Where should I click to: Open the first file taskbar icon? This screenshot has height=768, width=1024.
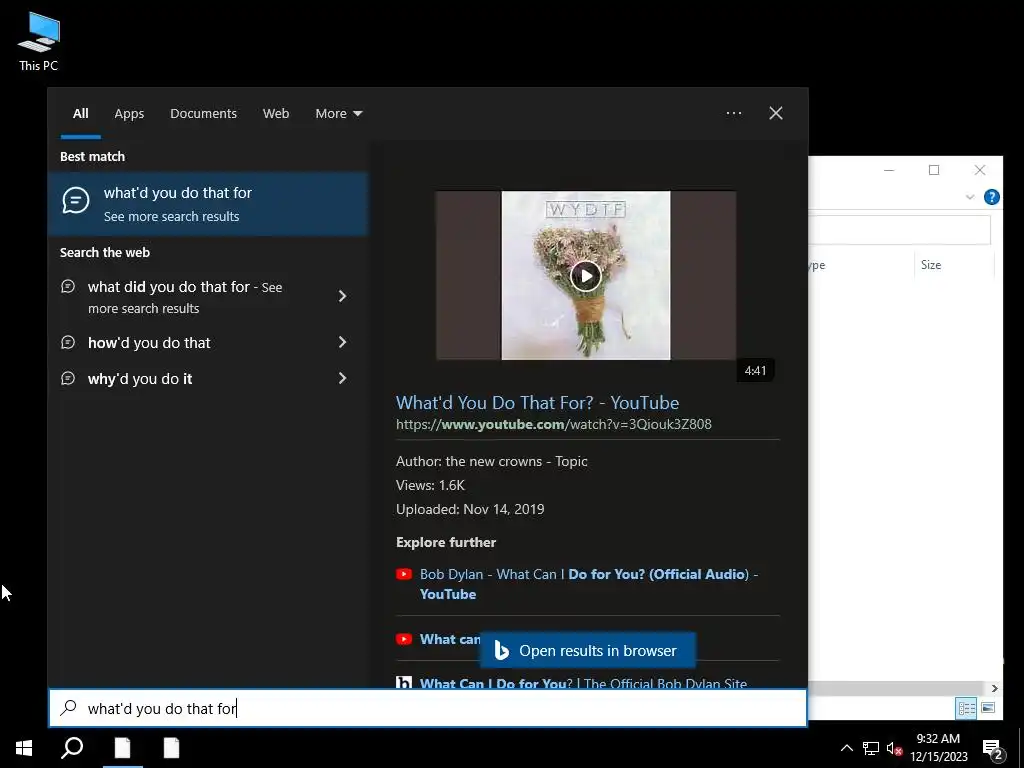coord(123,748)
